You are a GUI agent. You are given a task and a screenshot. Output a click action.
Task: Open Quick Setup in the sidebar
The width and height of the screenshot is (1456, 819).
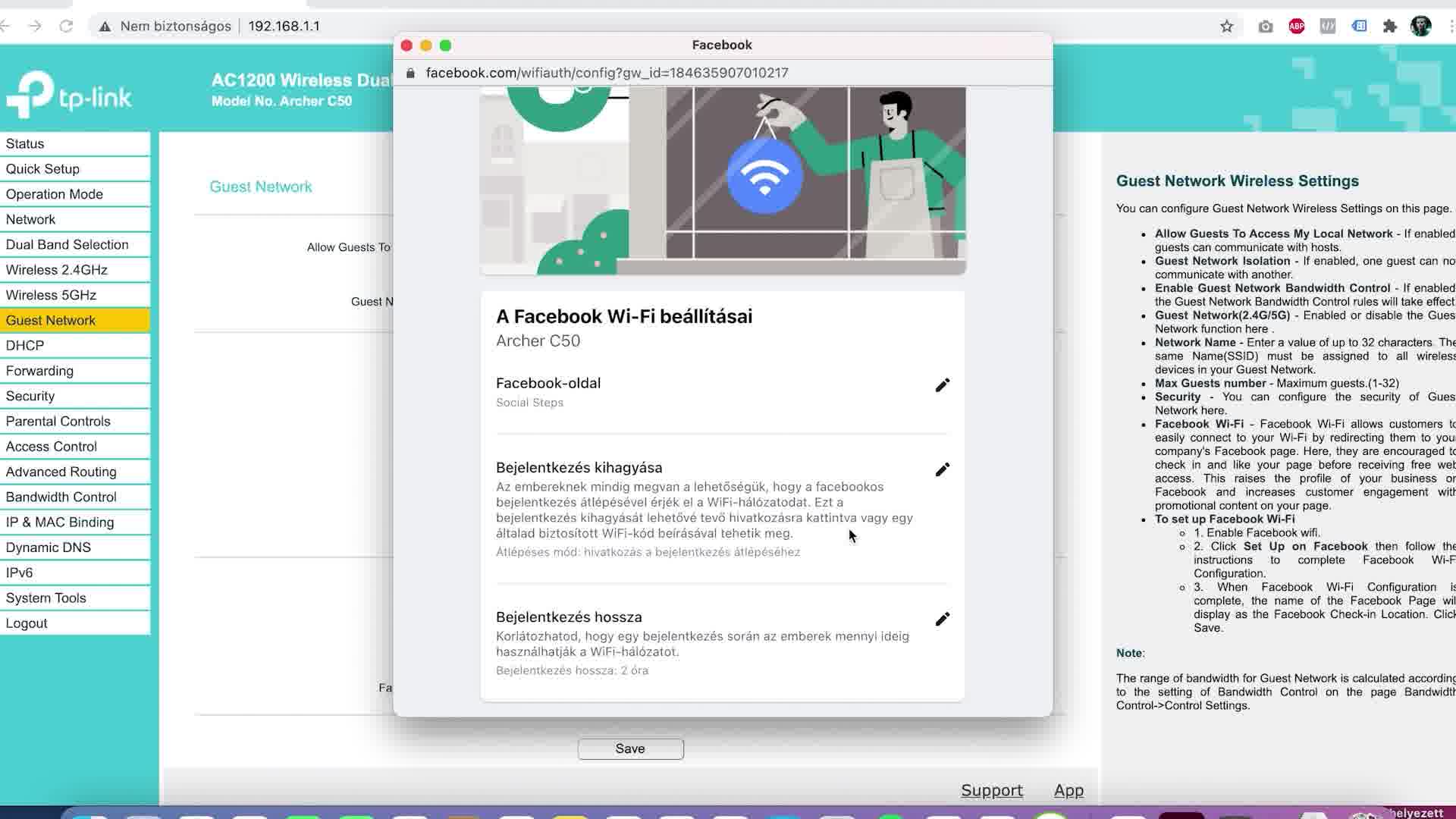click(75, 169)
